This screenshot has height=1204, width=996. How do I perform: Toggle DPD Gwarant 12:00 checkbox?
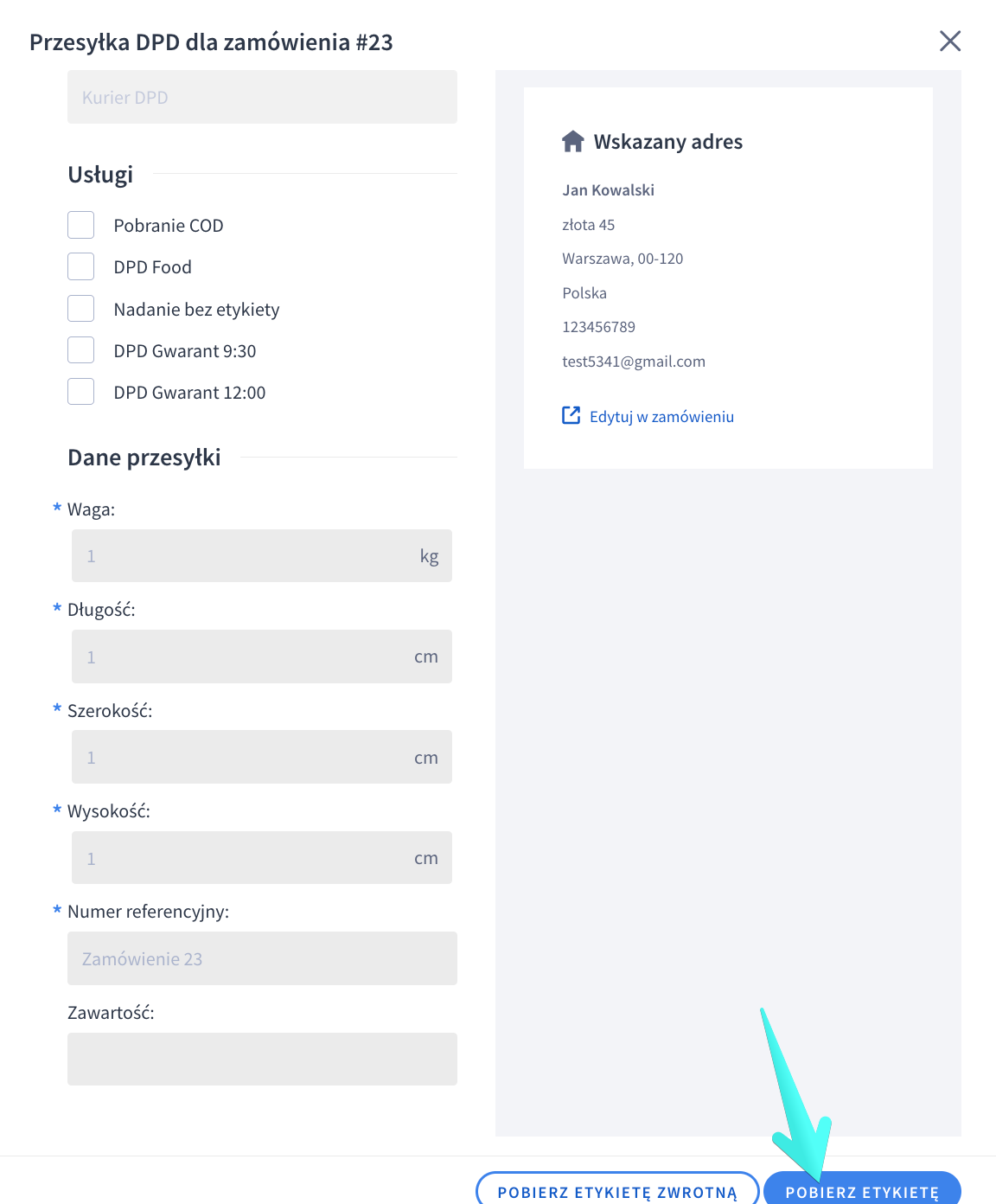(81, 392)
